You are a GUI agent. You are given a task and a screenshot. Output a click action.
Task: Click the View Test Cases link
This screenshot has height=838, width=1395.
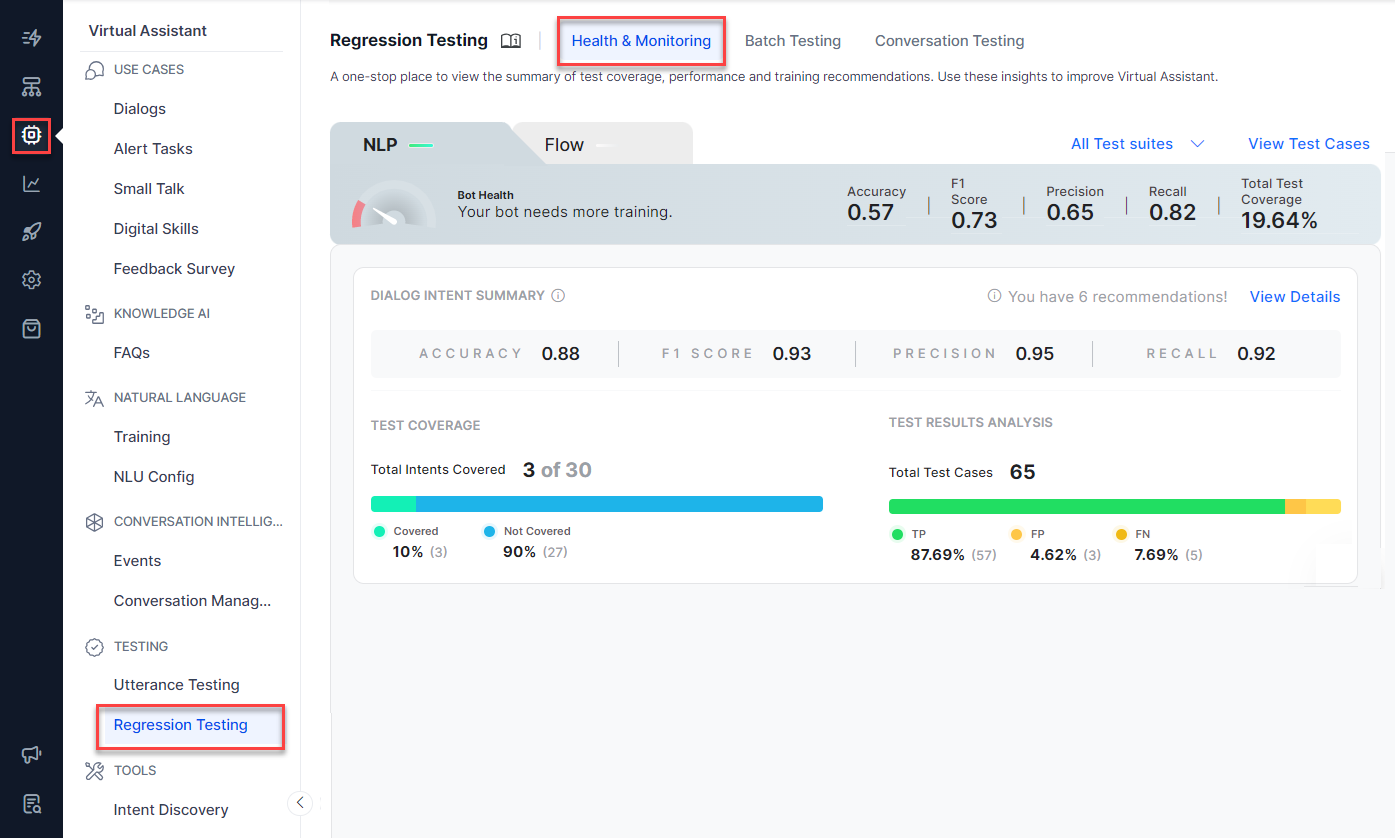[x=1308, y=144]
